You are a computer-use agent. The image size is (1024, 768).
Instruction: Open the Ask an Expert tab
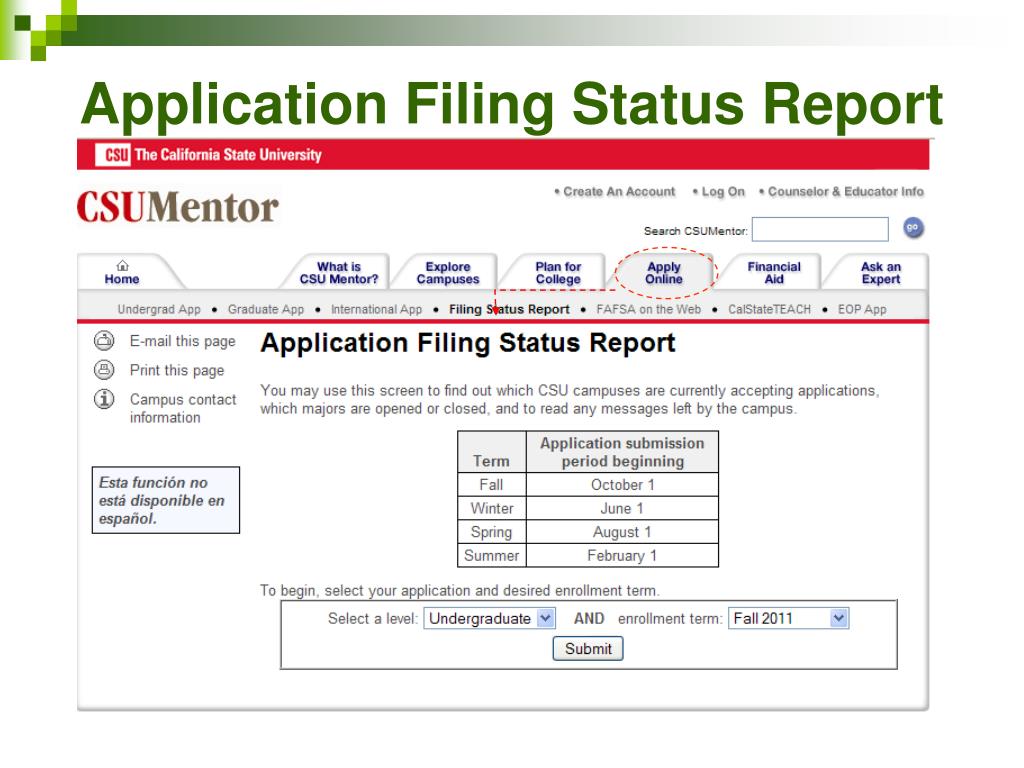coord(881,273)
